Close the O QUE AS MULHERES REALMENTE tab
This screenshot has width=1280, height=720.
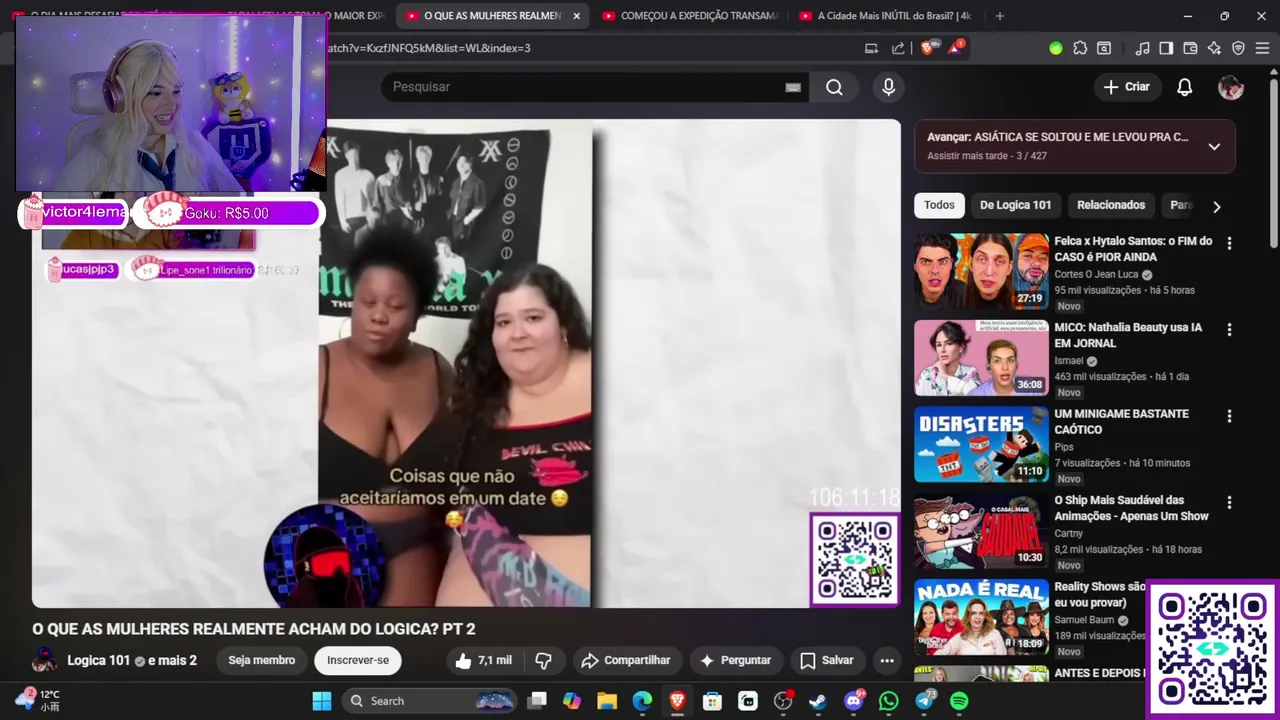[576, 16]
